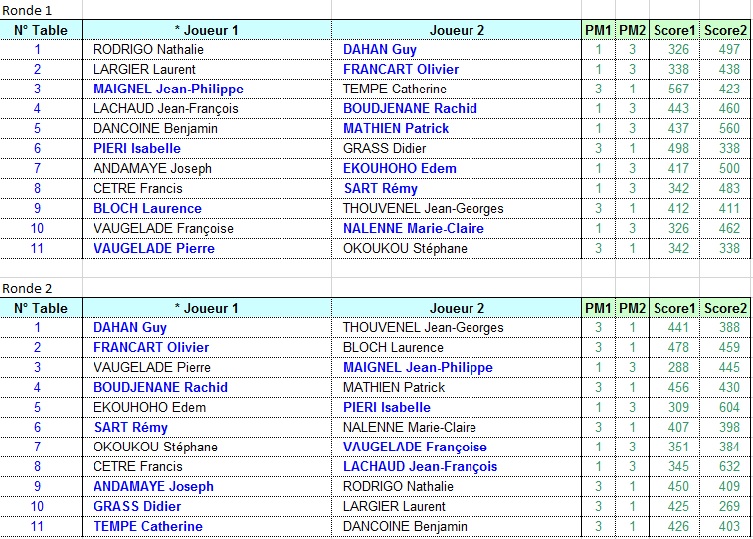Viewport: 753px width, 539px height.
Task: Select 'GRASS Didier' in Ronde 2
Action: (x=137, y=506)
